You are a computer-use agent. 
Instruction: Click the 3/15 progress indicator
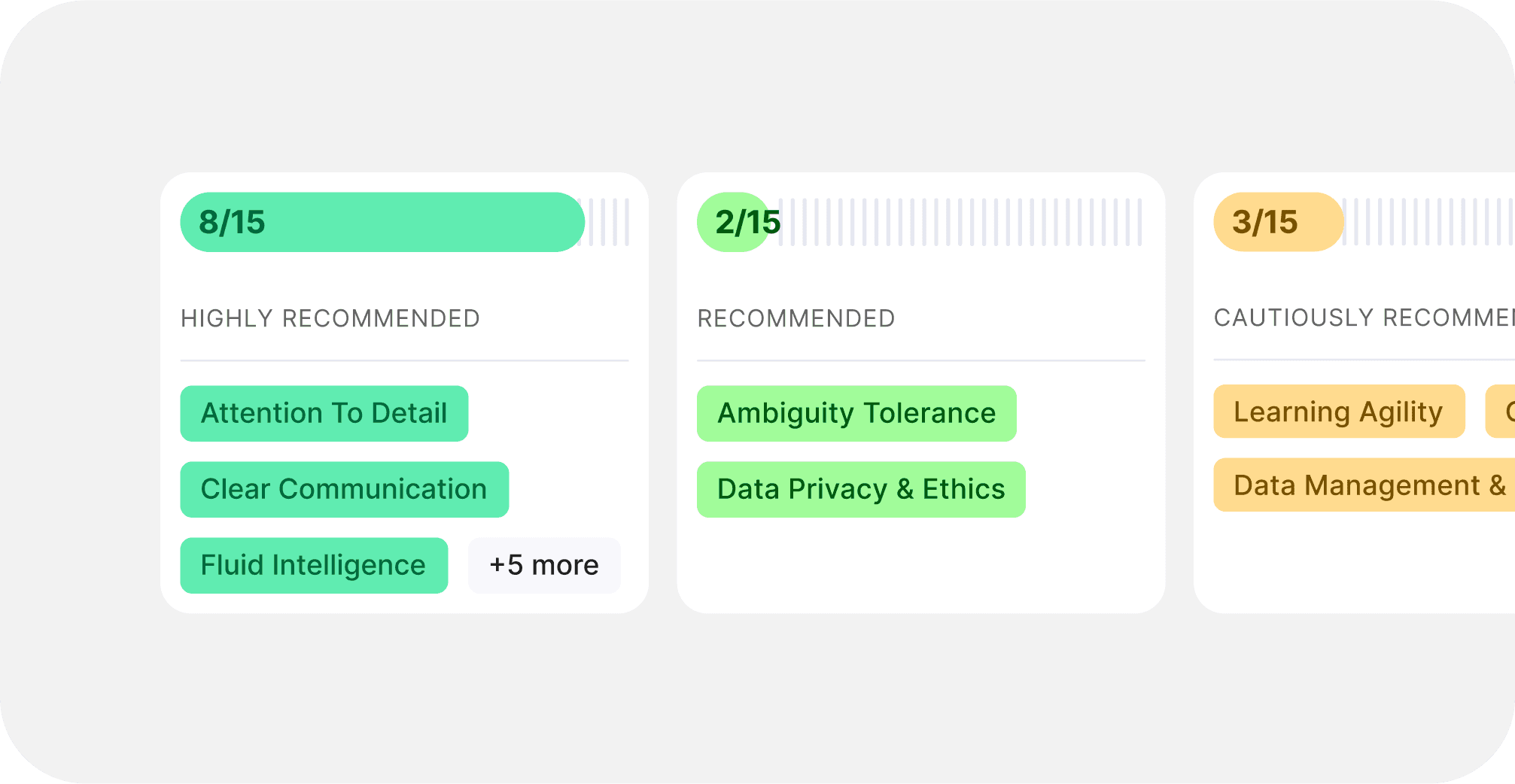tap(1277, 221)
